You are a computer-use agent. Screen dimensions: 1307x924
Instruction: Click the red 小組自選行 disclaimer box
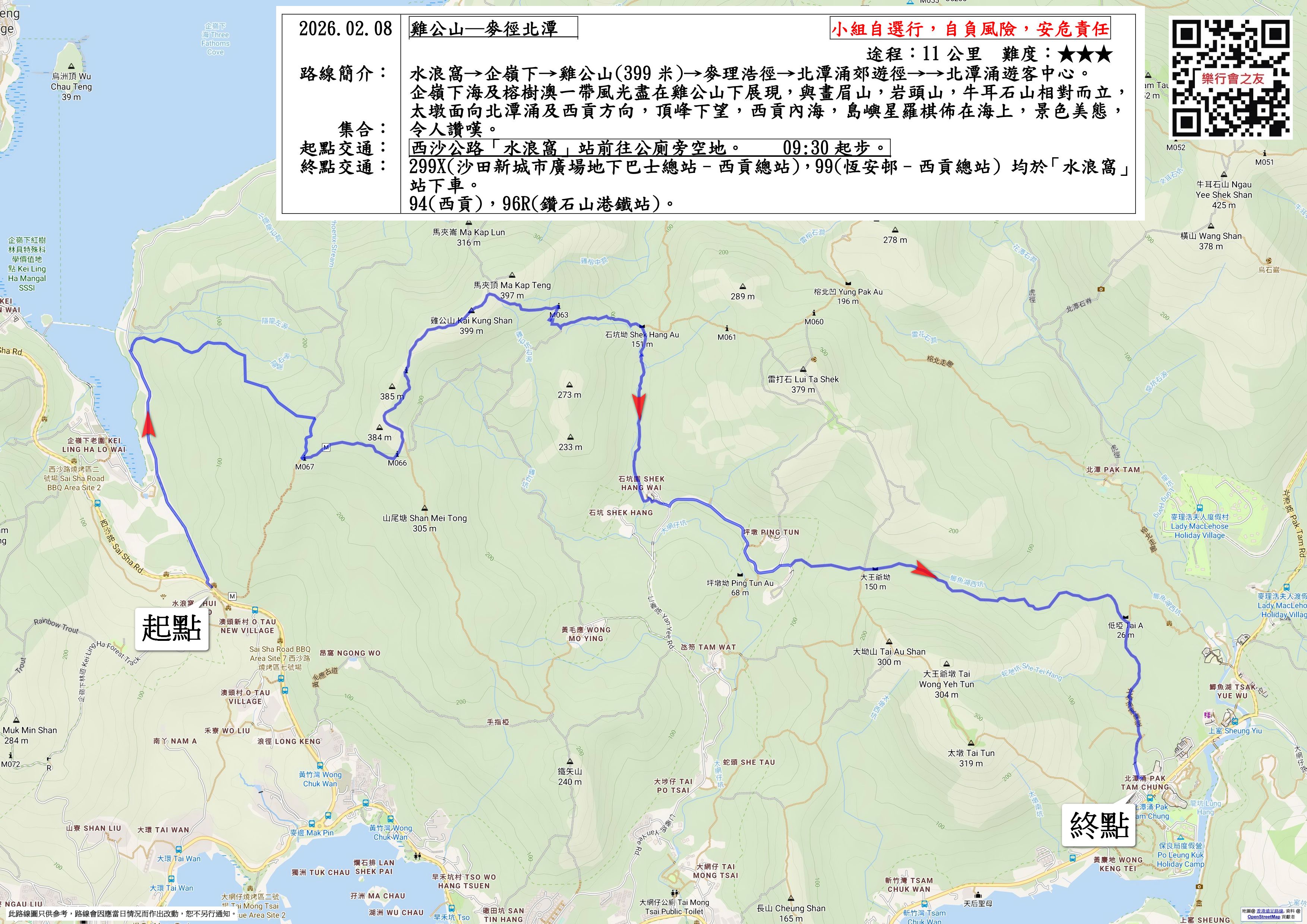click(x=970, y=28)
